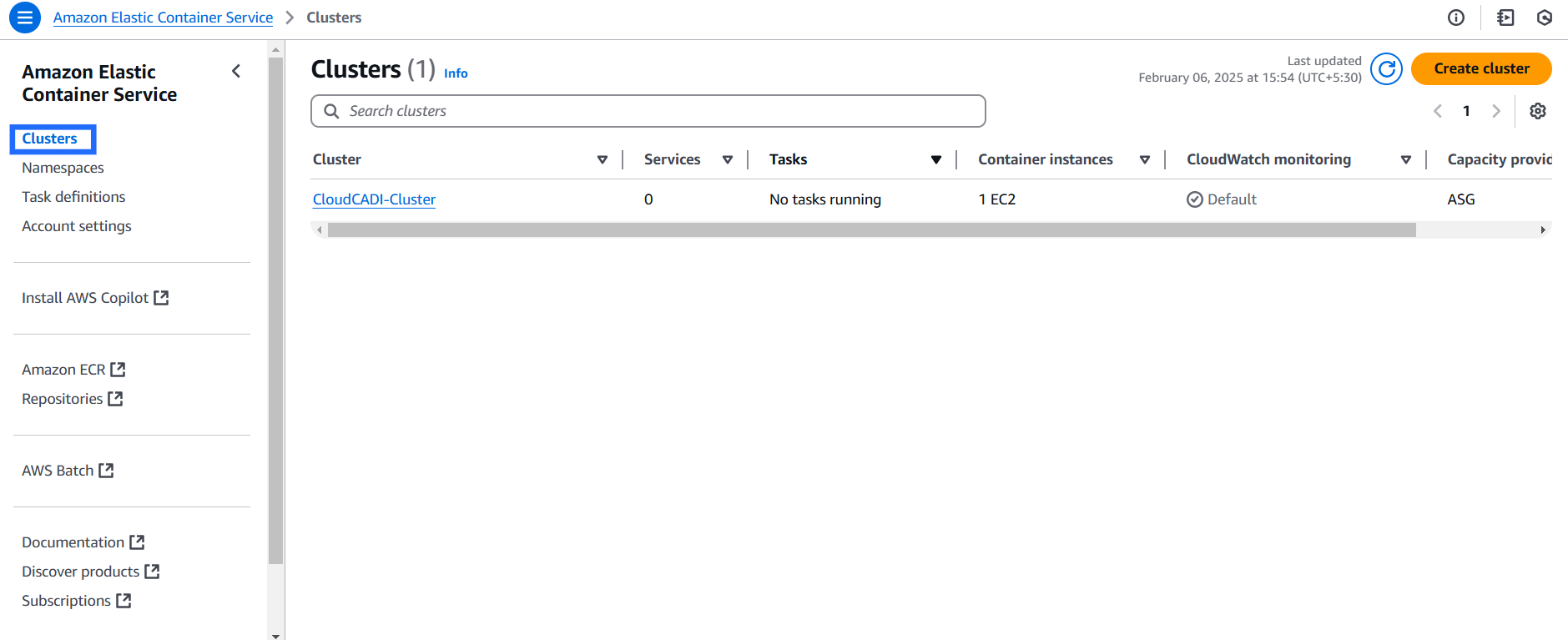Open the CloudShell panel icon

point(1505,18)
